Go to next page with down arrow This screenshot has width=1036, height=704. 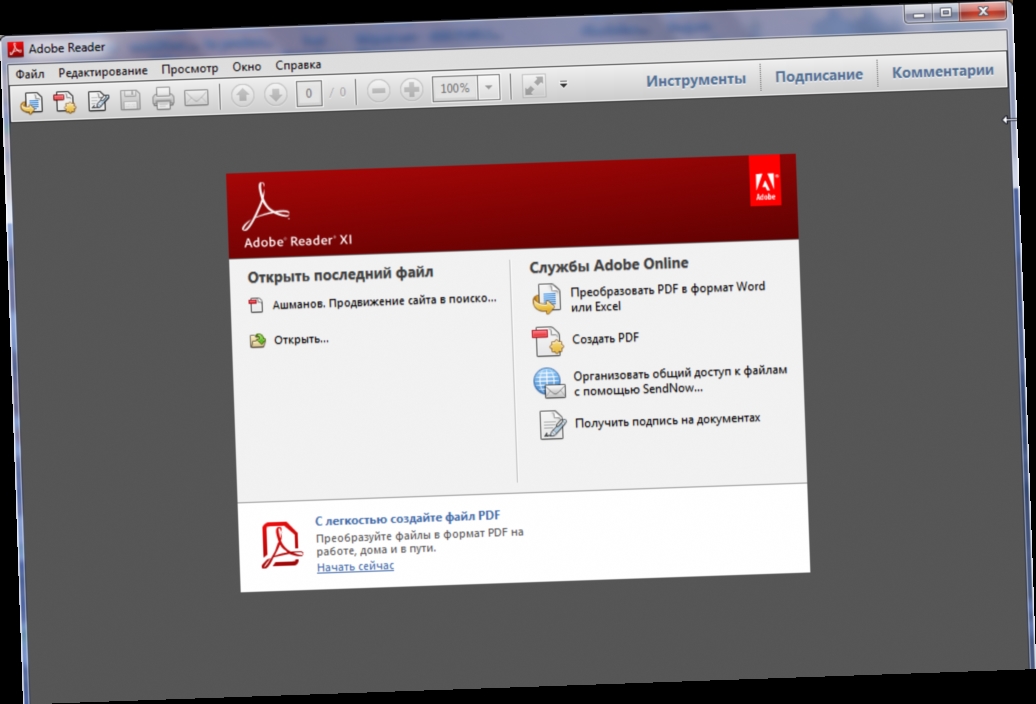coord(276,94)
